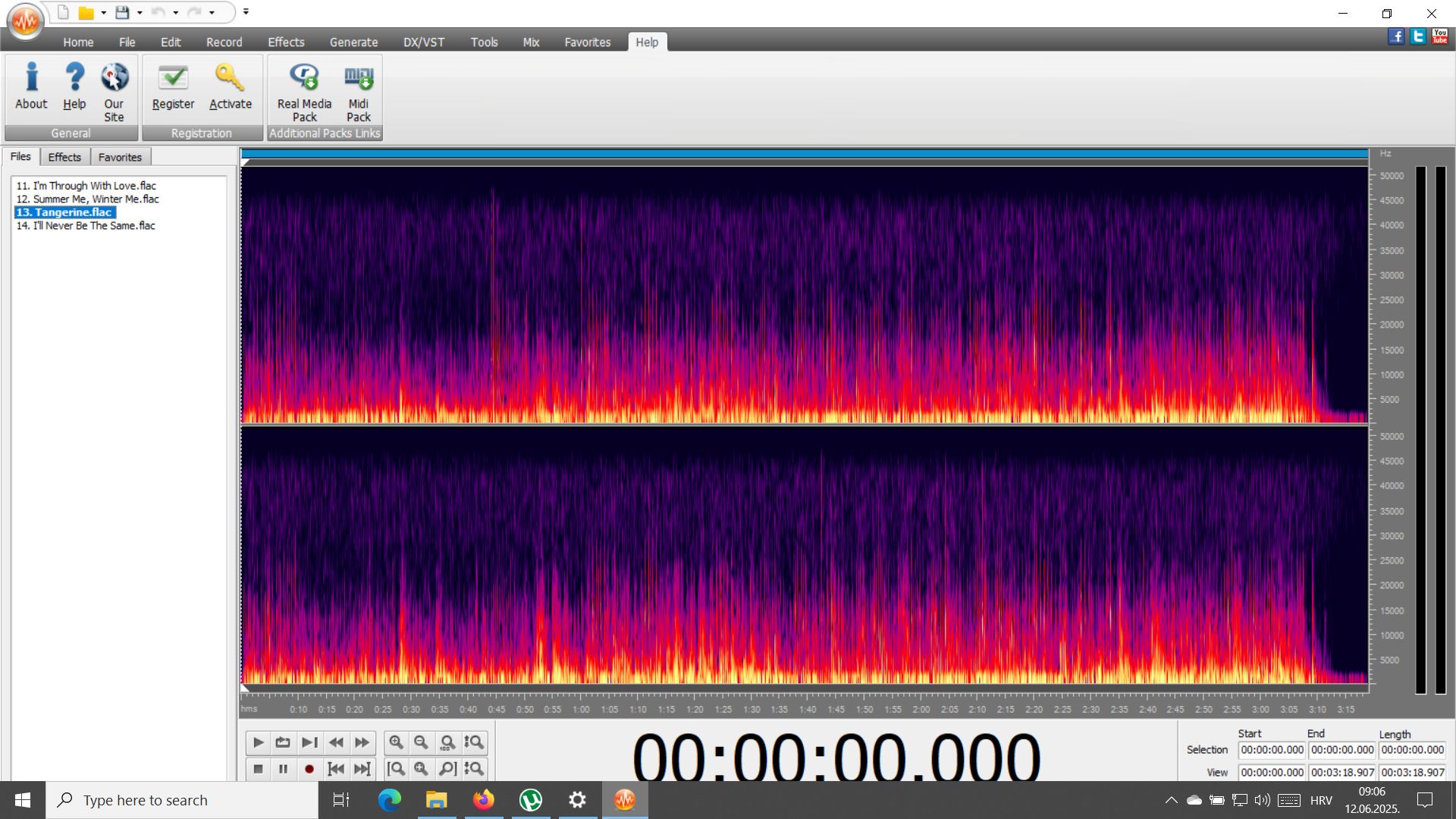
Task: Switch to the Home ribbon tab
Action: pos(78,42)
